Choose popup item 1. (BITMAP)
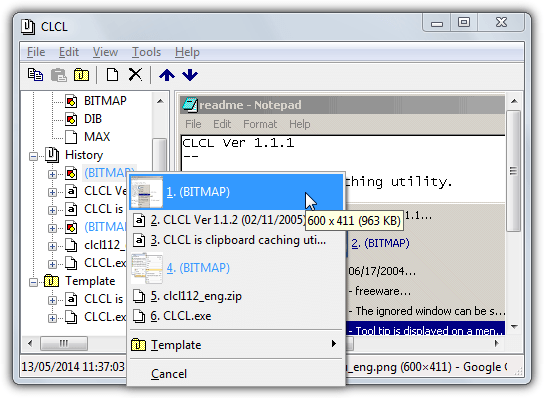This screenshot has width=544, height=398. [x=236, y=192]
